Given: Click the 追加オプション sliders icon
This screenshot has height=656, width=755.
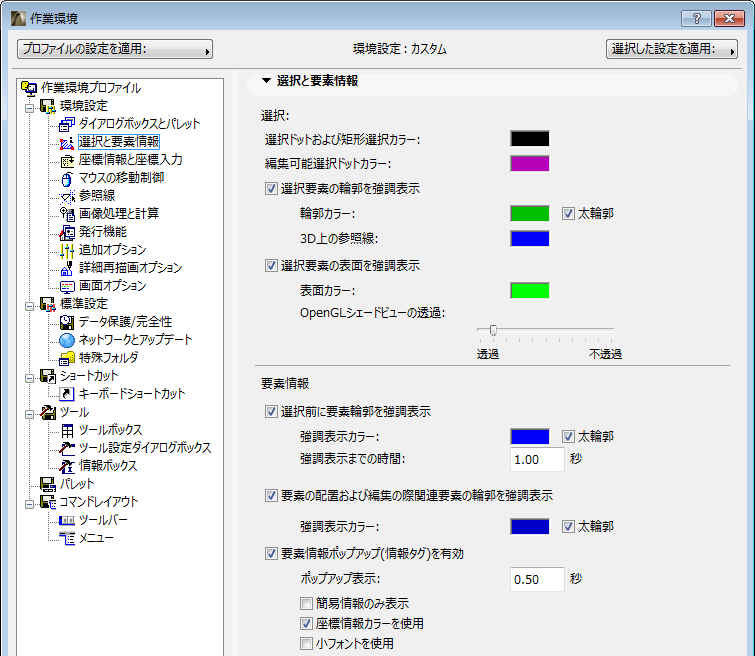Looking at the screenshot, I should point(66,250).
